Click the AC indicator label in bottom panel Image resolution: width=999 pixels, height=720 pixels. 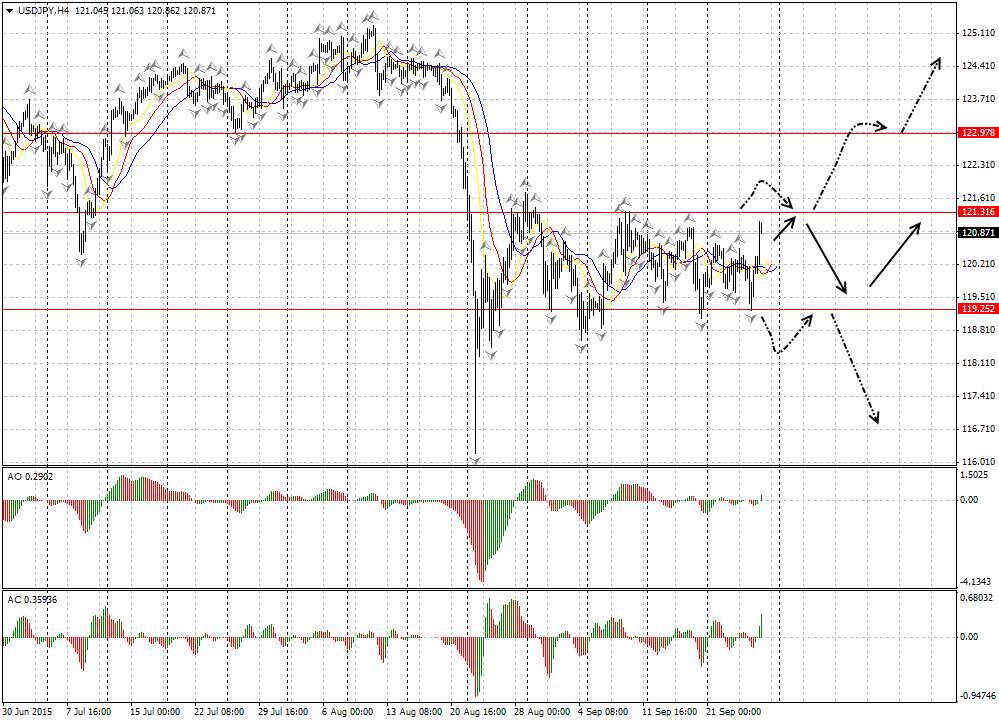[x=31, y=599]
